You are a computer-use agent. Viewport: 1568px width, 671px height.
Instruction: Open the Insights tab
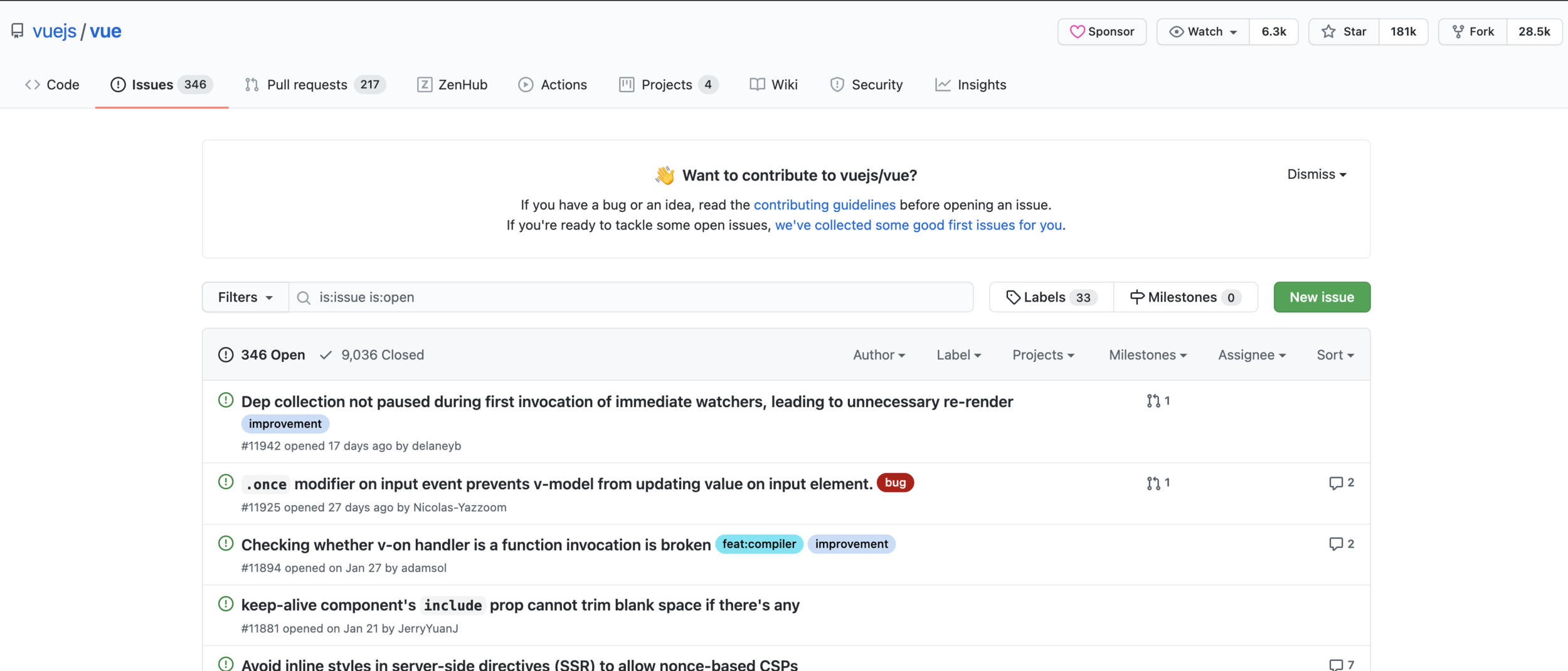[970, 85]
